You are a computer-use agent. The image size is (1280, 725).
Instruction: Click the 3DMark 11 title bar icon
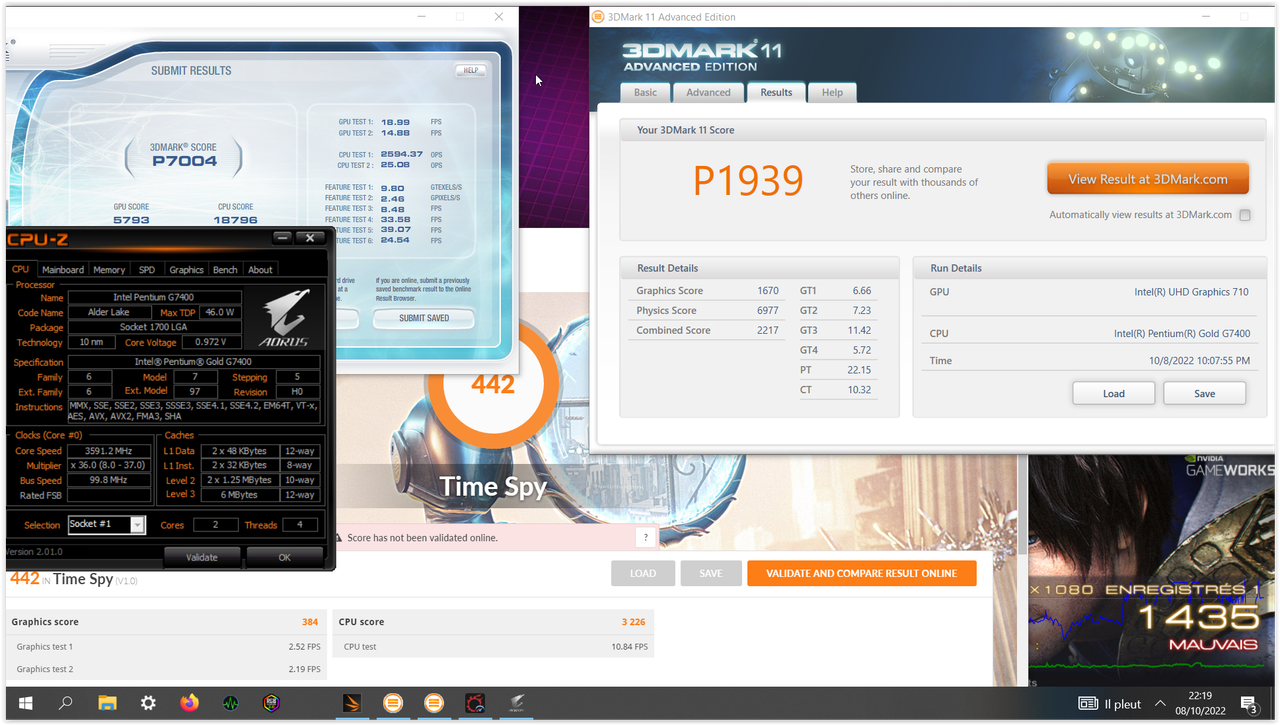pyautogui.click(x=599, y=17)
